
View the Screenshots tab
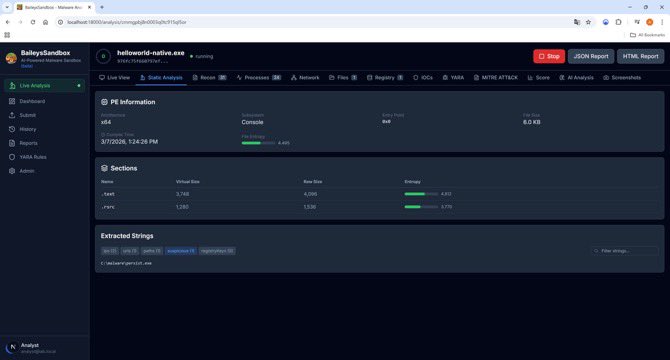point(622,78)
